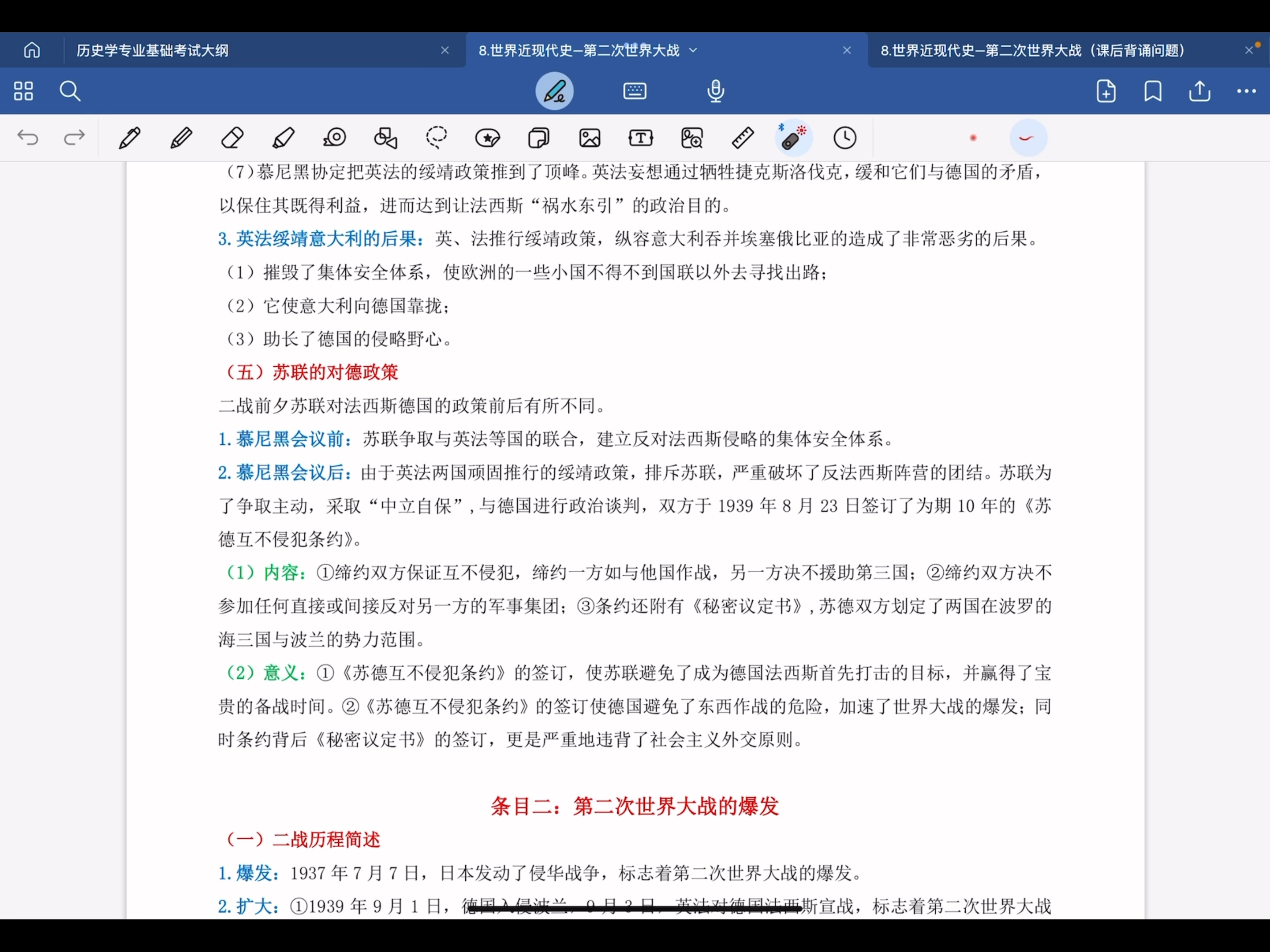Select the image zoom tool
Image resolution: width=1270 pixels, height=952 pixels.
click(x=692, y=138)
